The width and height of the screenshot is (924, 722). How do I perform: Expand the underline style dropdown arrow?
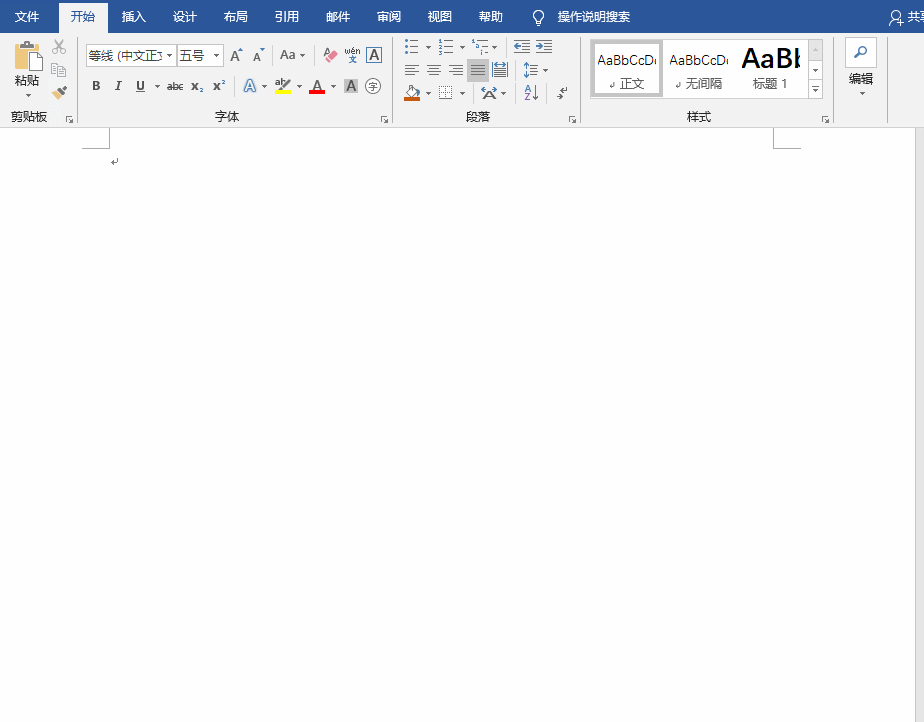click(x=157, y=86)
